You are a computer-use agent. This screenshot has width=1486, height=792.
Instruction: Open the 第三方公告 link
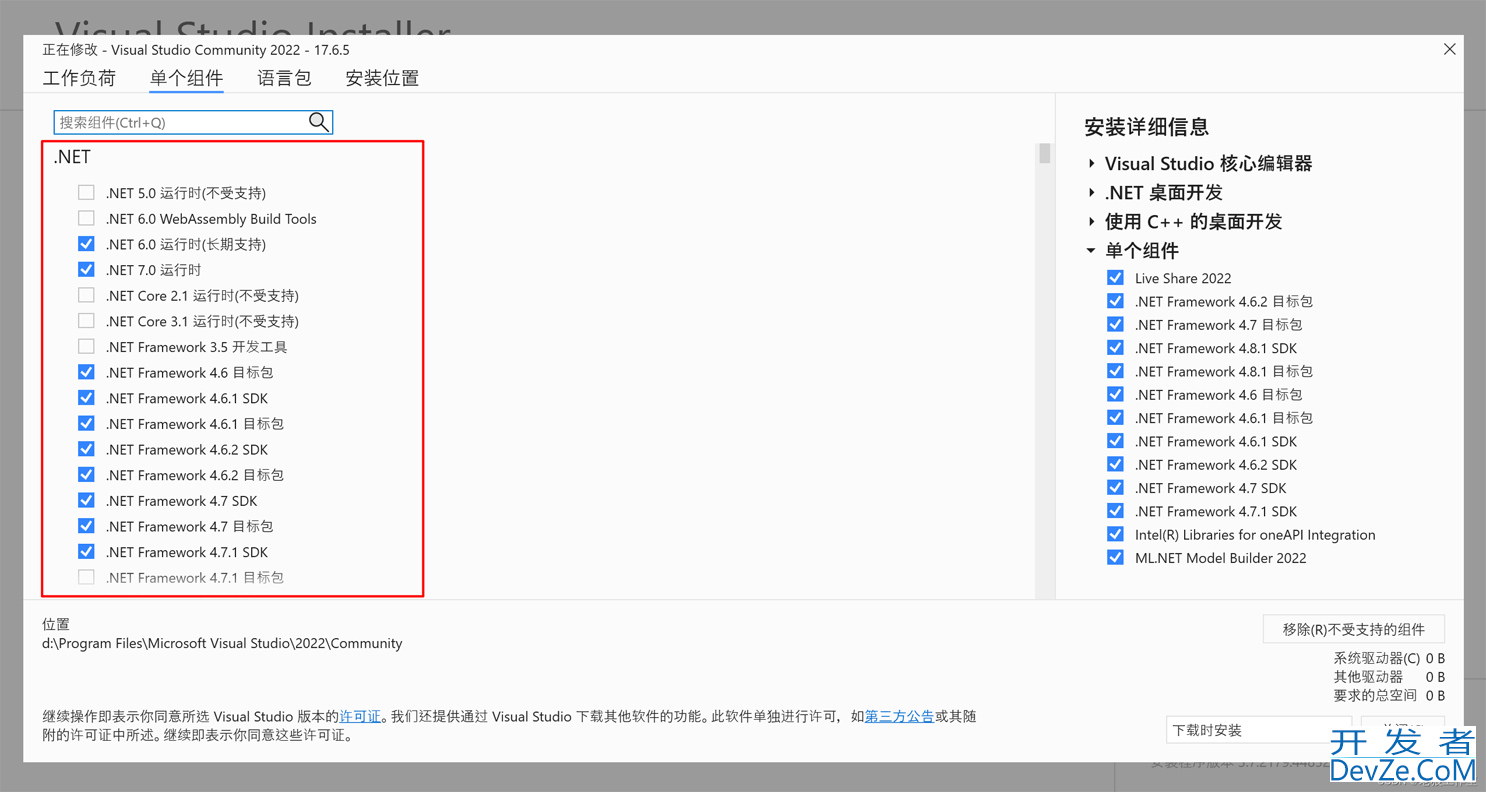point(899,717)
